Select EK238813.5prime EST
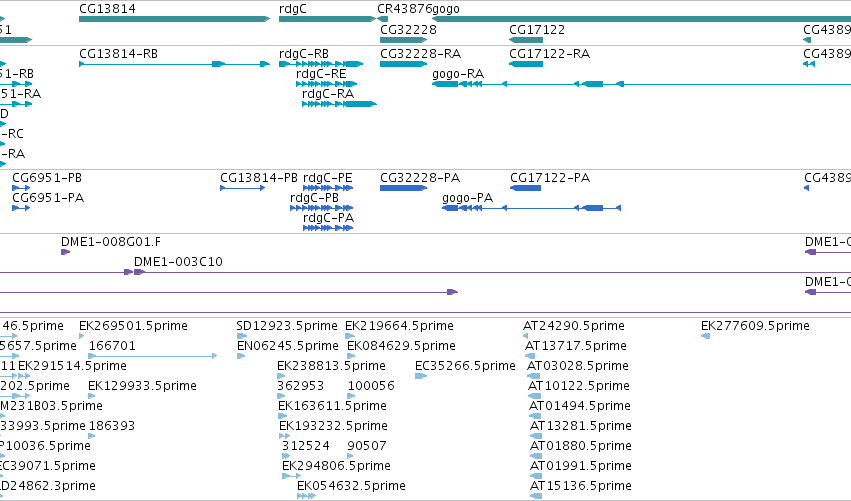 click(281, 376)
